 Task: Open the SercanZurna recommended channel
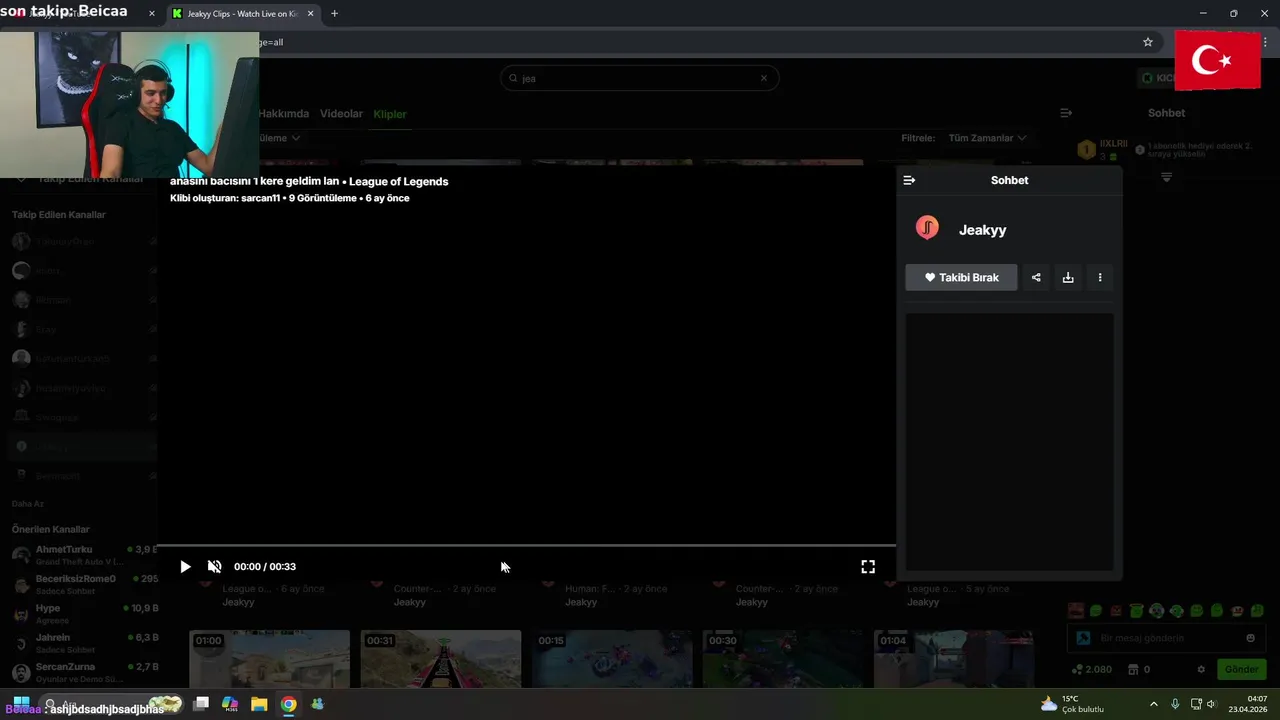pyautogui.click(x=83, y=672)
